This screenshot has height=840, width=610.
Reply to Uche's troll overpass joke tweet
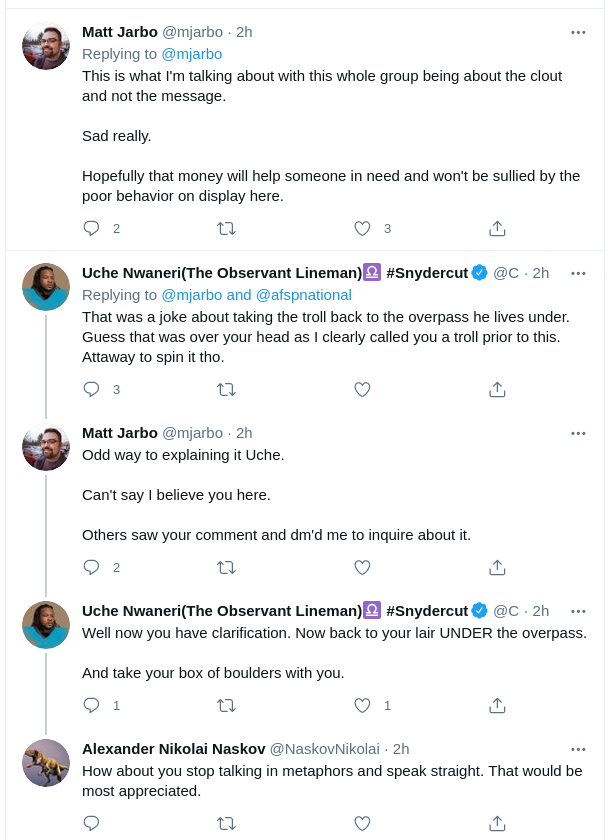coord(92,389)
